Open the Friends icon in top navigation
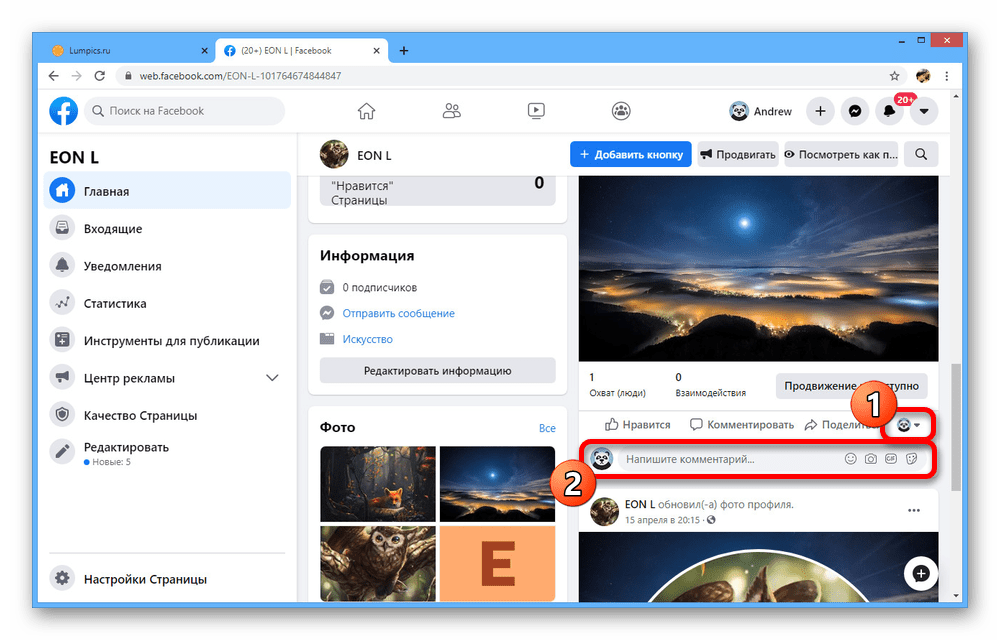 click(x=452, y=111)
